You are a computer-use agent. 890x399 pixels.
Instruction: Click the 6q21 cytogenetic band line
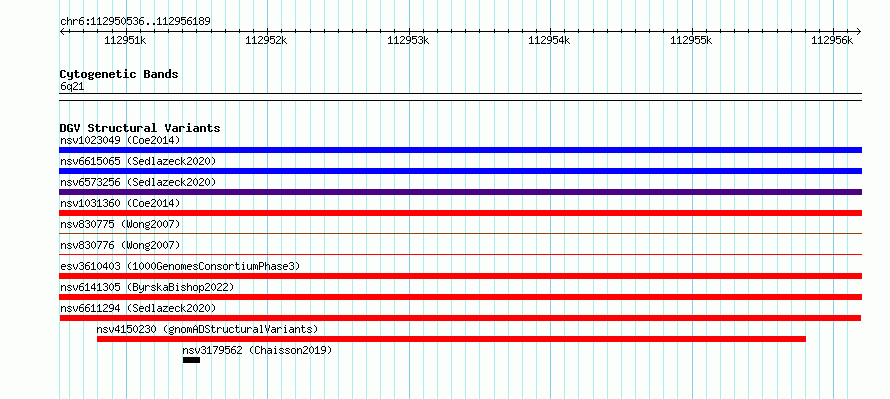click(460, 97)
